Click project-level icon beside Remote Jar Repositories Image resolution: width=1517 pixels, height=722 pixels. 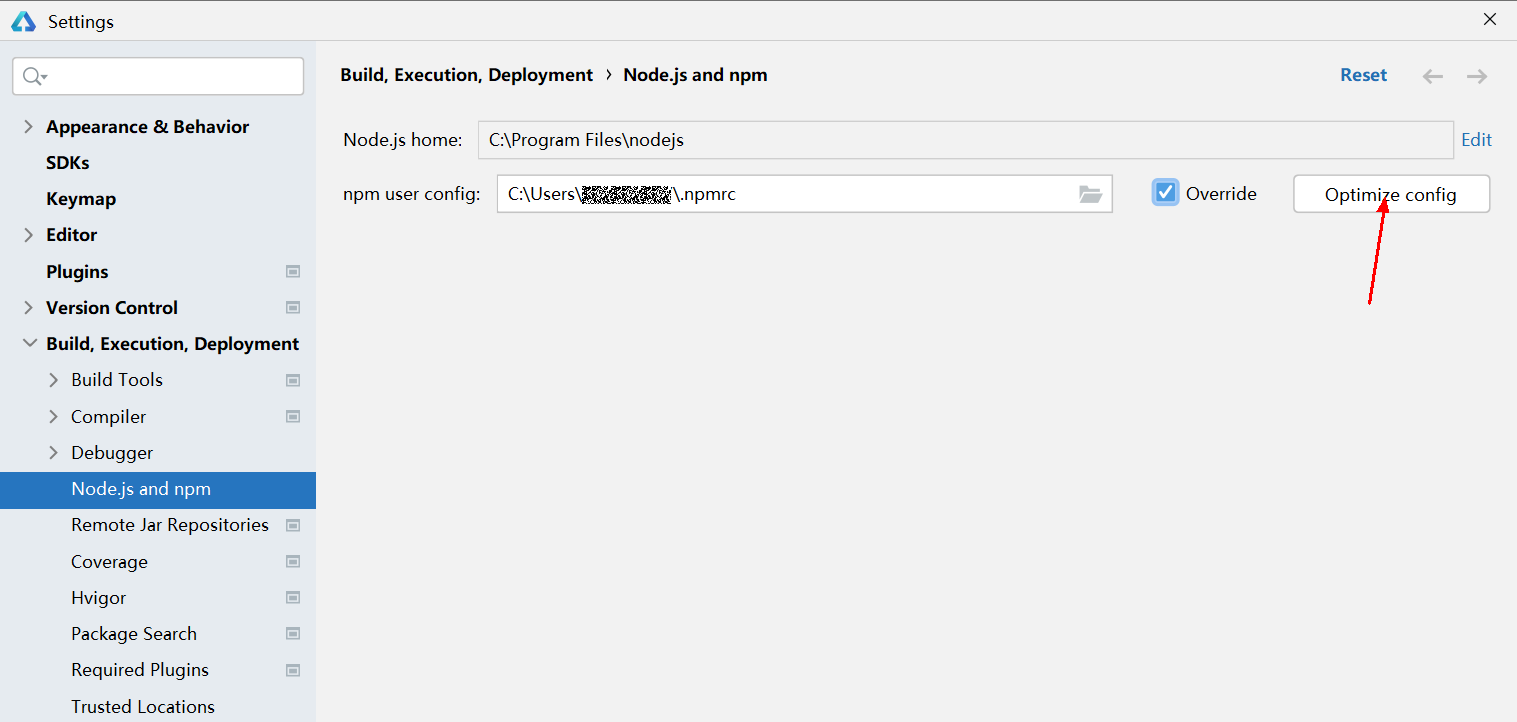tap(293, 525)
